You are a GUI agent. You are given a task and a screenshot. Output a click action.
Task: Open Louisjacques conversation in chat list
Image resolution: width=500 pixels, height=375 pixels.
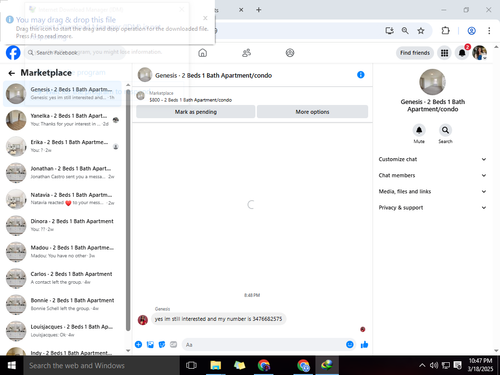62,331
